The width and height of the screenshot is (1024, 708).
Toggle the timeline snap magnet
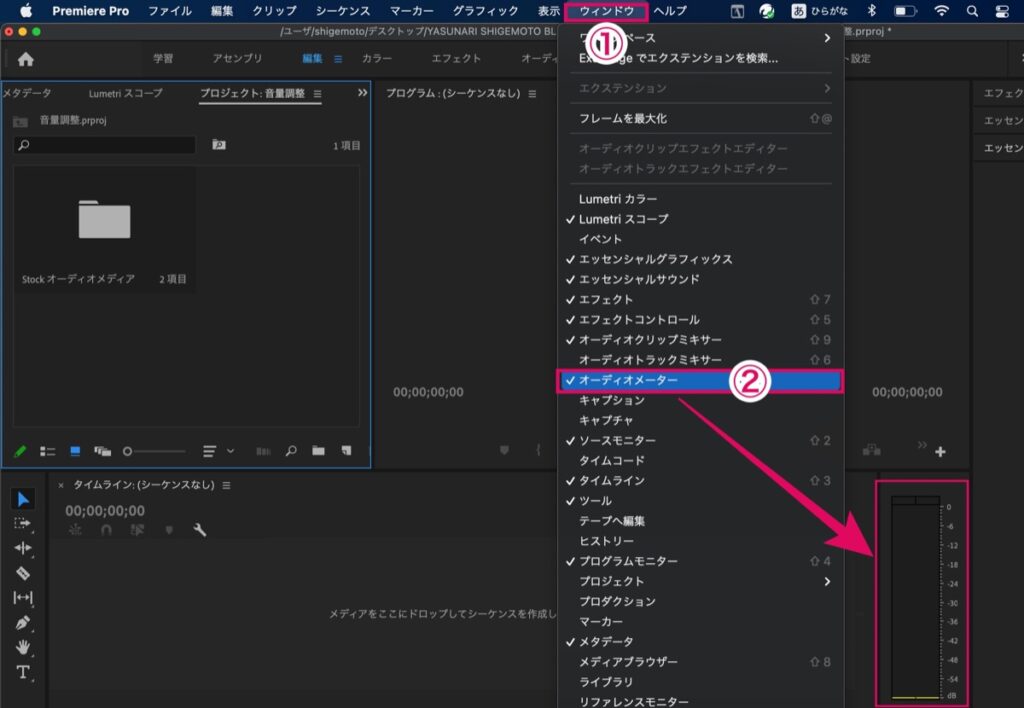106,530
